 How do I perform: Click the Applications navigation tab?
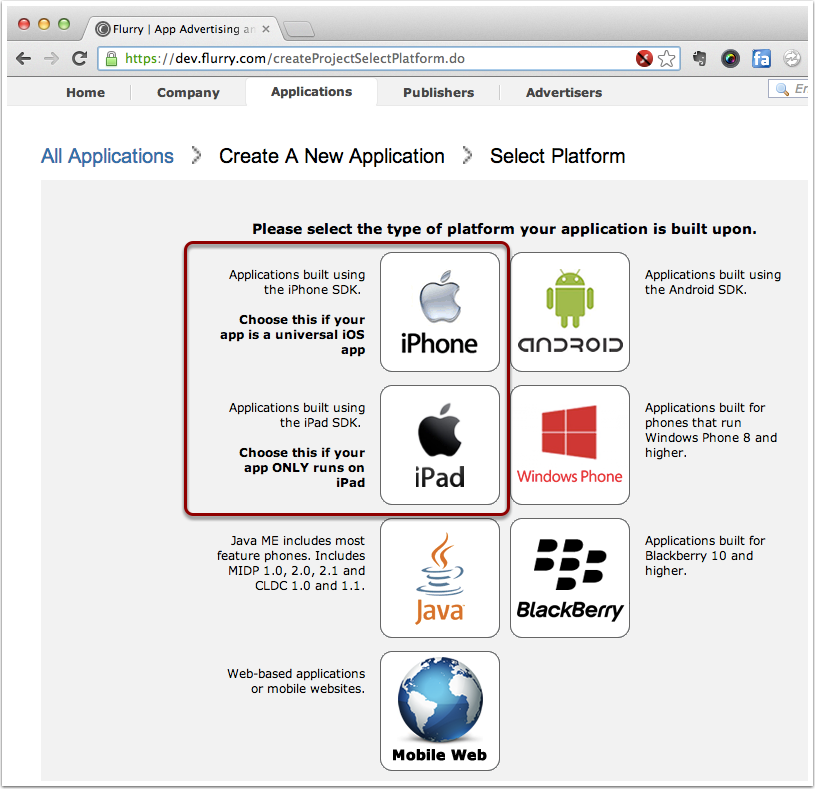[x=311, y=91]
